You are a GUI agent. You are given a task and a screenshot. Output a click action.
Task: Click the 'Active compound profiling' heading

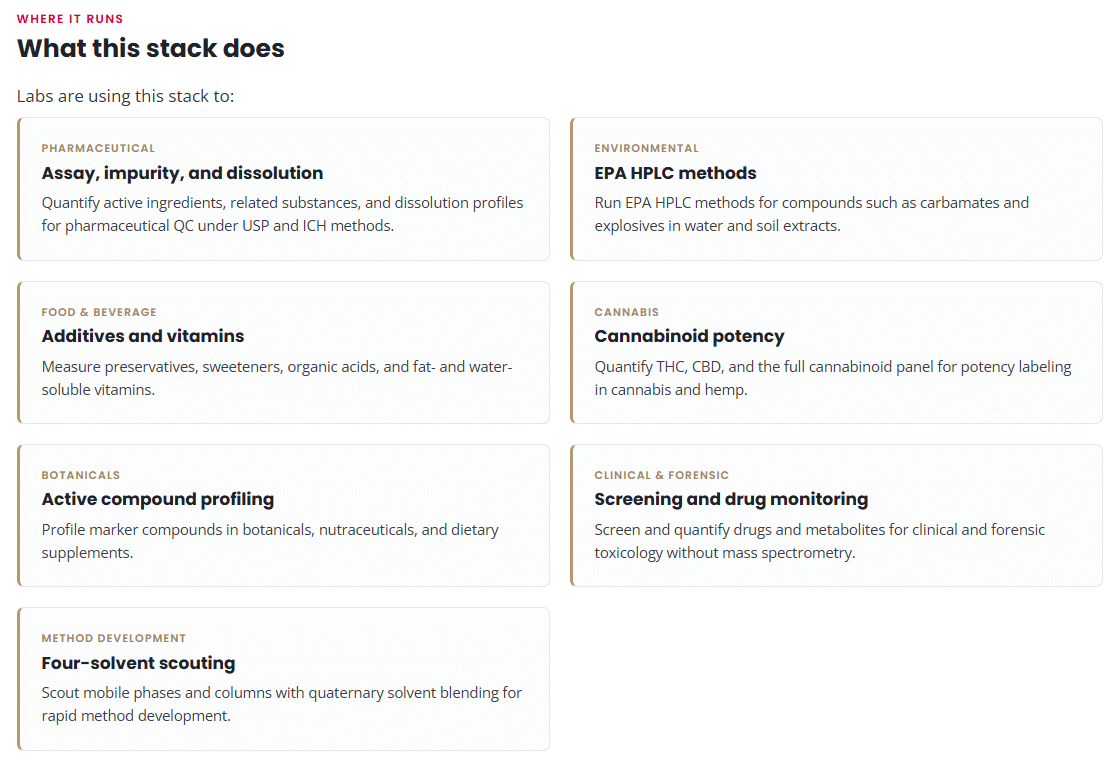point(158,499)
